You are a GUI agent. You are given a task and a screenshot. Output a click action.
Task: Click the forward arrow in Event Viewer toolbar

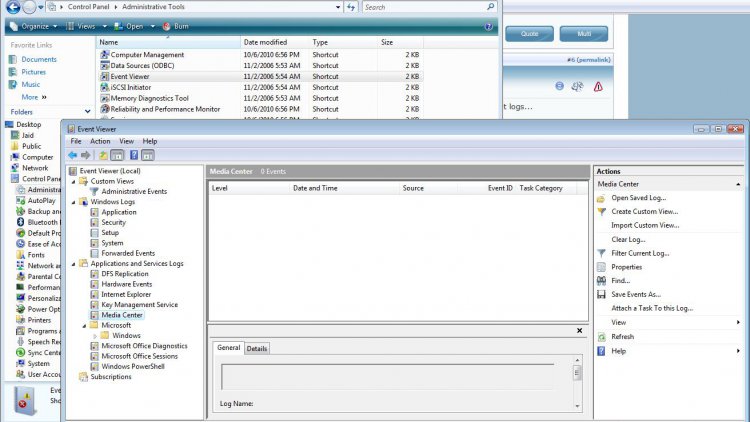pos(86,155)
